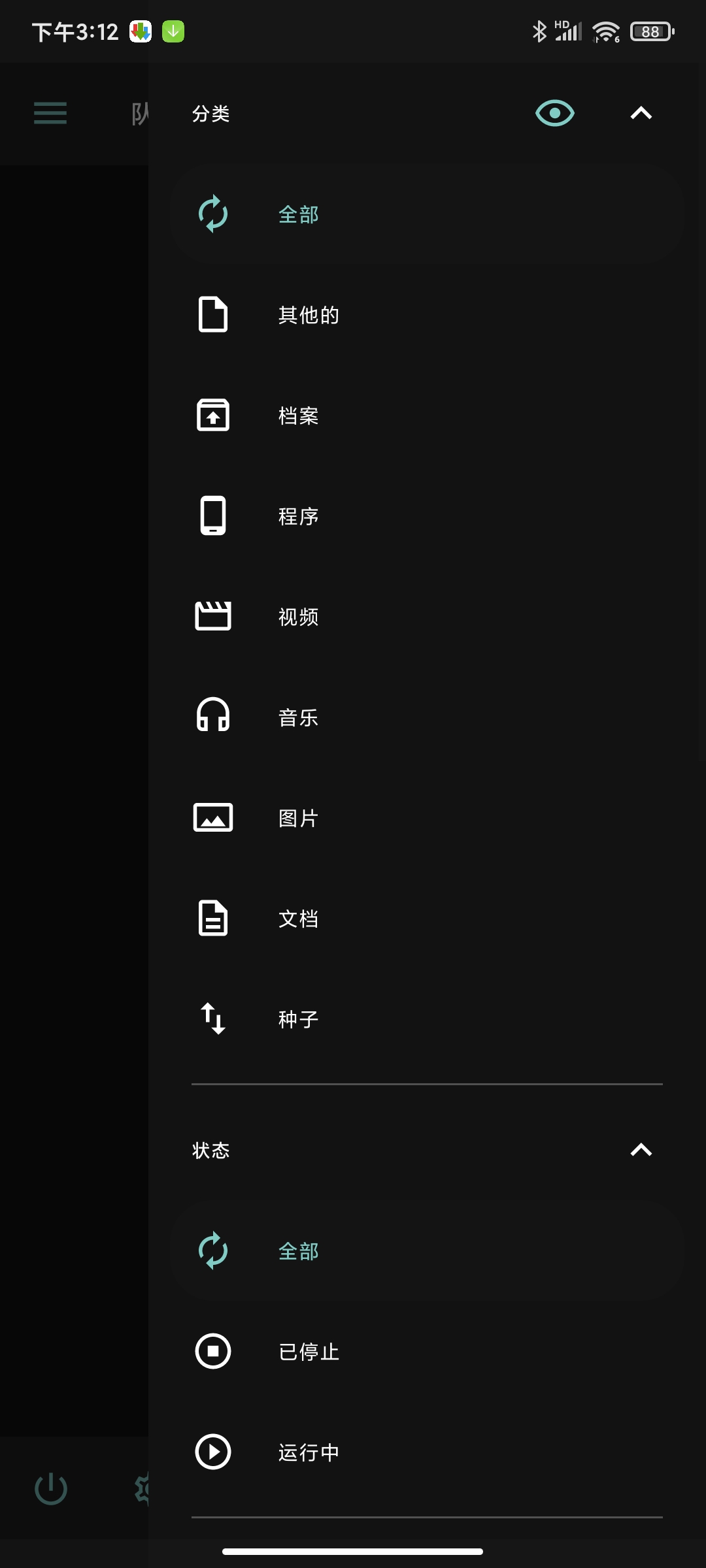Screen dimensions: 706x1568
Task: Open the hamburger menu at top left
Action: (x=50, y=113)
